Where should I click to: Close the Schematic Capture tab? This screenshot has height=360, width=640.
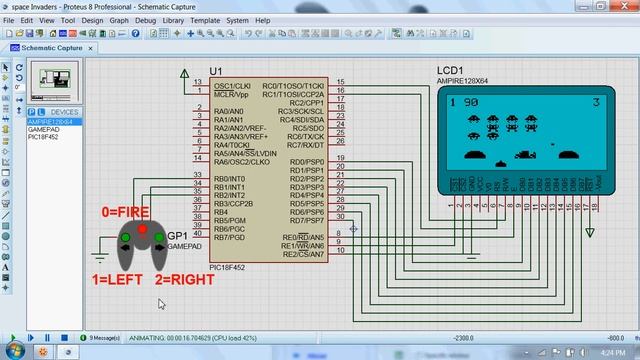[x=90, y=48]
